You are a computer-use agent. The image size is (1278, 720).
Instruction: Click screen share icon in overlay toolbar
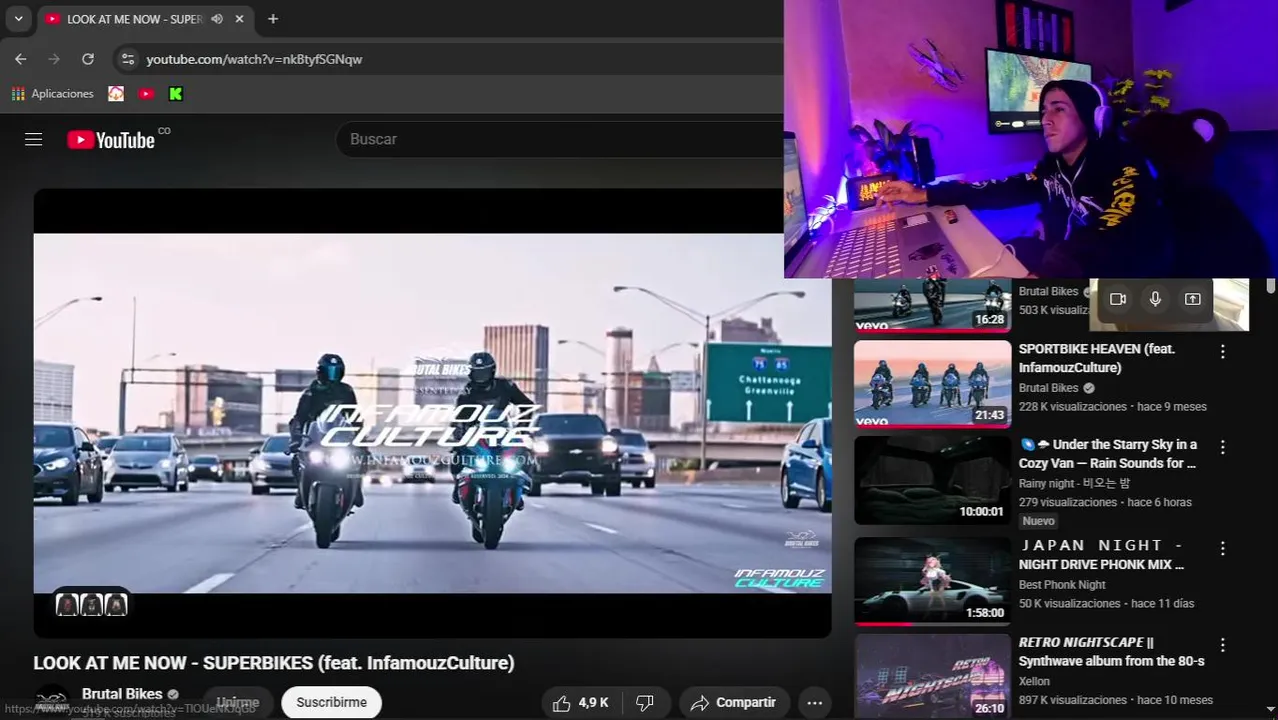(x=1192, y=299)
